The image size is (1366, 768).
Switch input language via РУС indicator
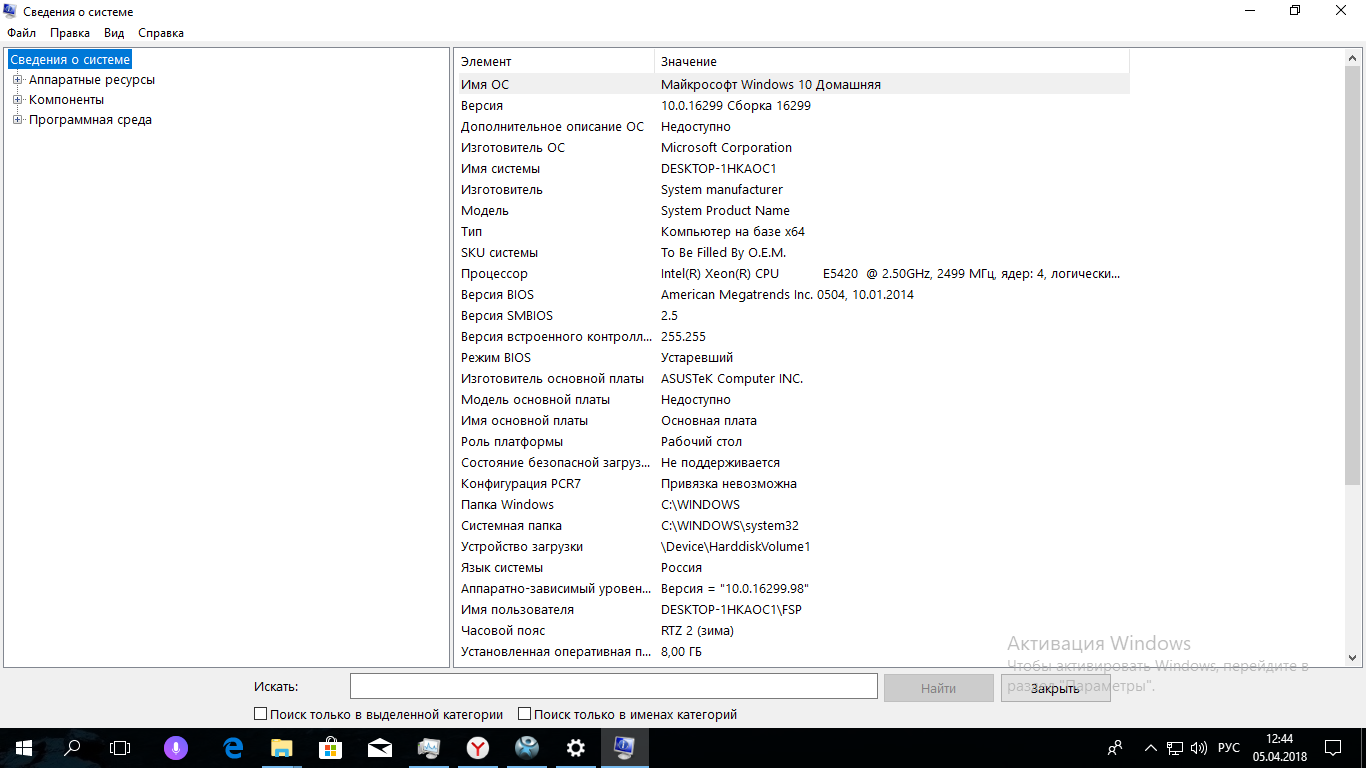pyautogui.click(x=1229, y=748)
